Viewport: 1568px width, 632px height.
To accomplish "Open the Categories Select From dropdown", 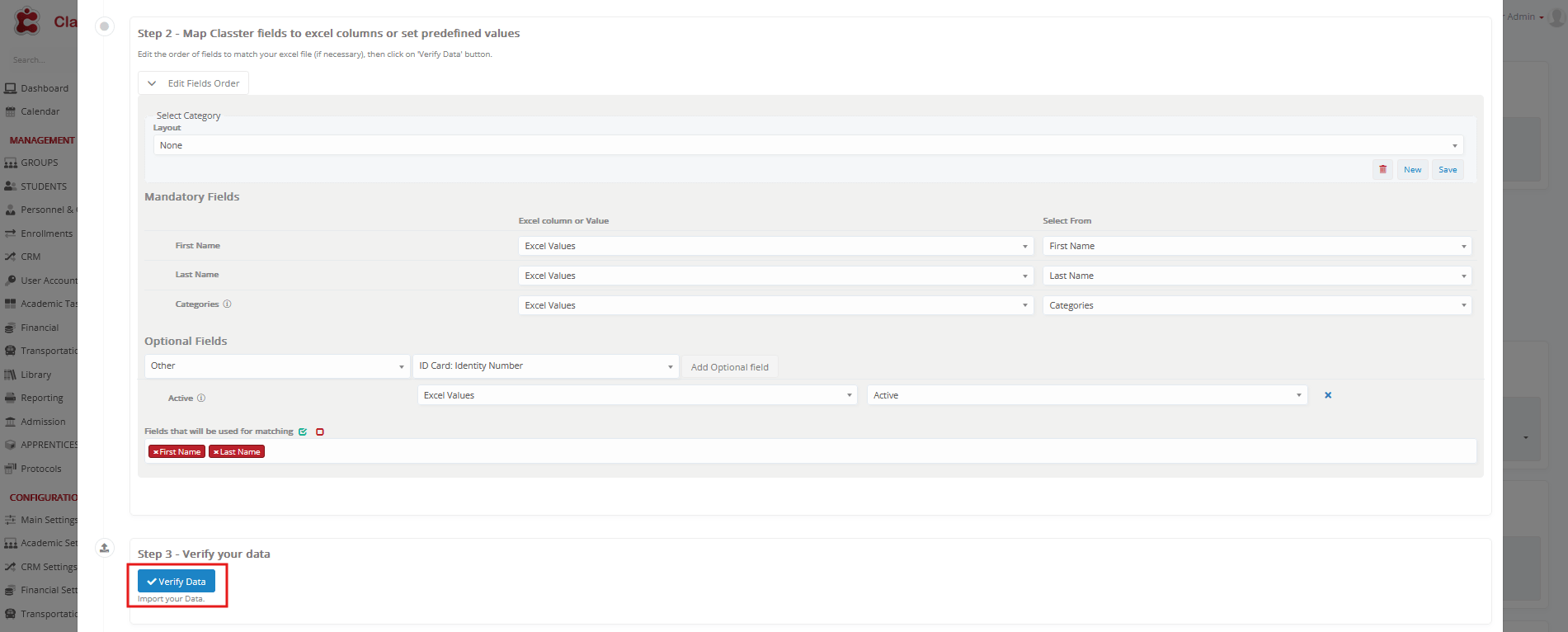I will [x=1256, y=305].
